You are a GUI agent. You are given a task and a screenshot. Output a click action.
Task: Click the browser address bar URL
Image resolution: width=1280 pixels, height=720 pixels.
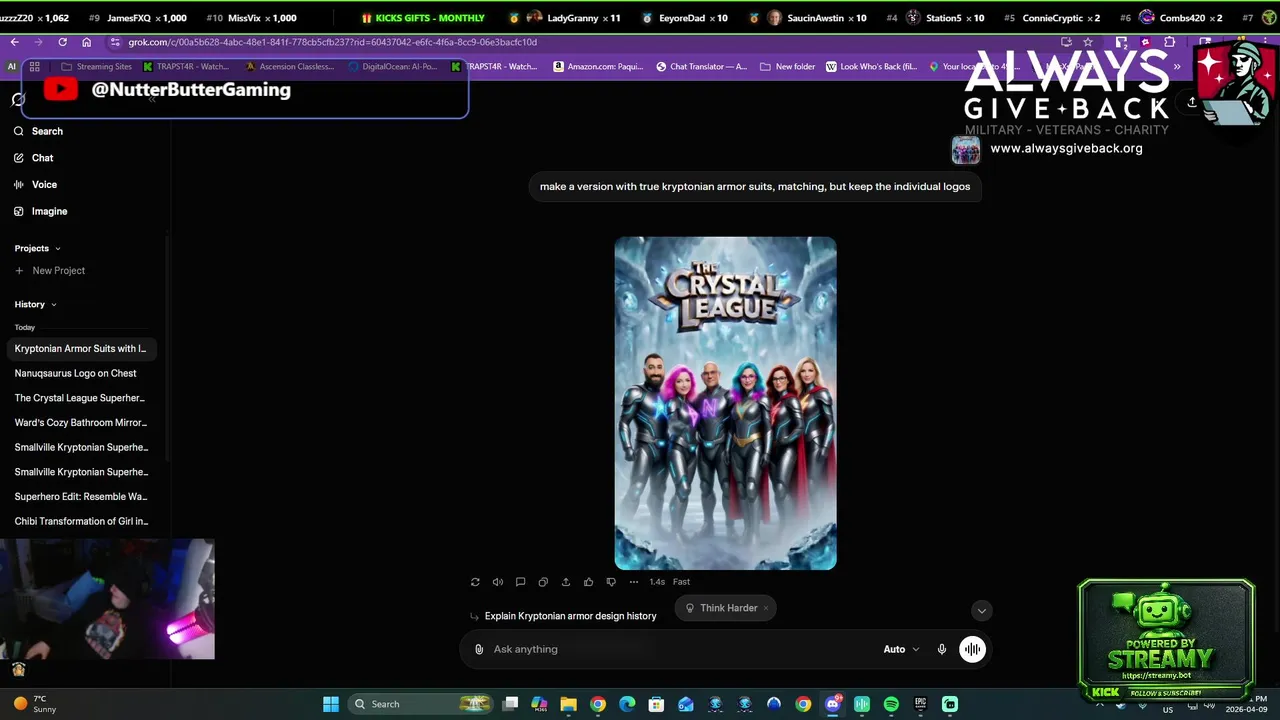pos(332,42)
